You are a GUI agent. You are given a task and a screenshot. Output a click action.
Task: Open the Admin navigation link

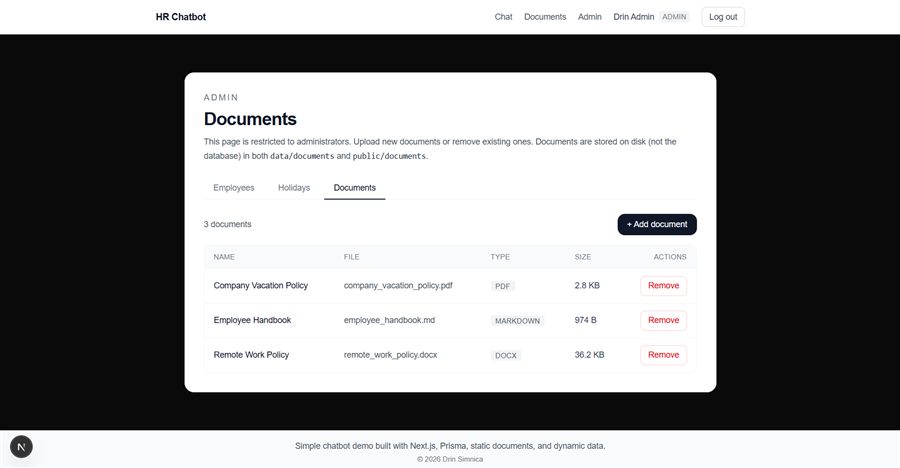click(589, 17)
